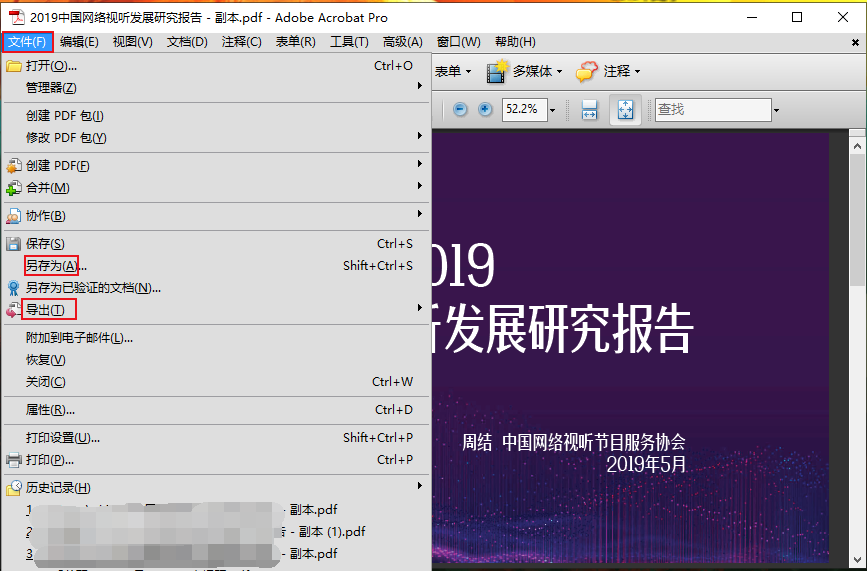The image size is (867, 571).
Task: Click the 合并 plus icon
Action: point(14,188)
